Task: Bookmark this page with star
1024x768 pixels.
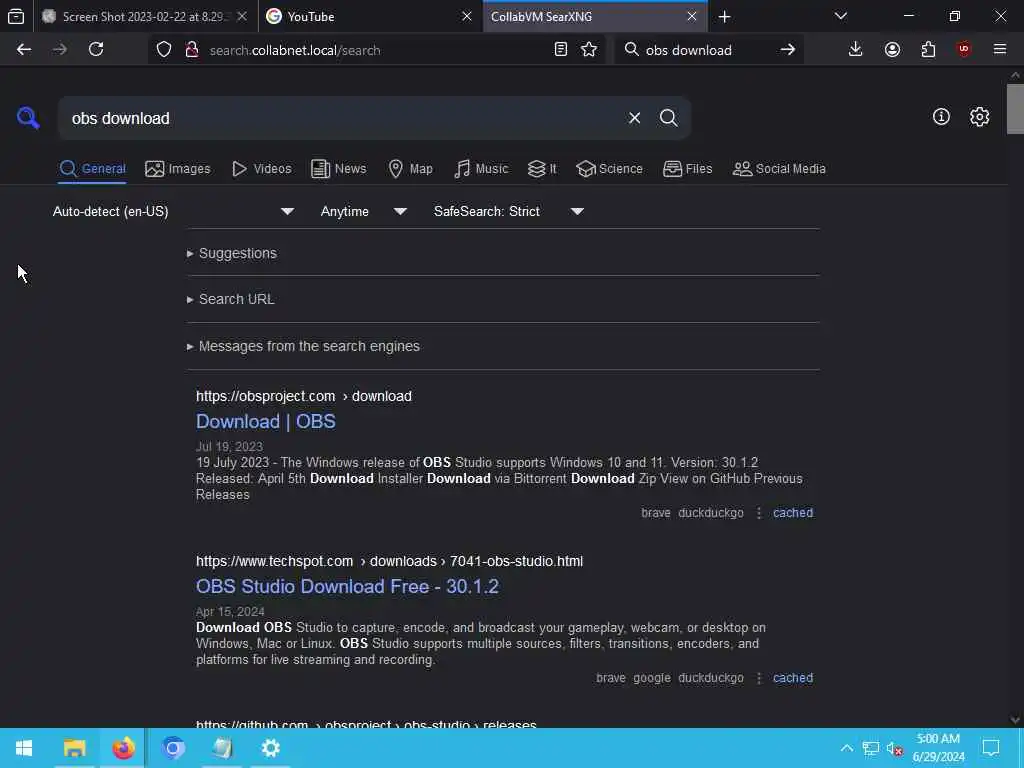Action: pyautogui.click(x=589, y=50)
